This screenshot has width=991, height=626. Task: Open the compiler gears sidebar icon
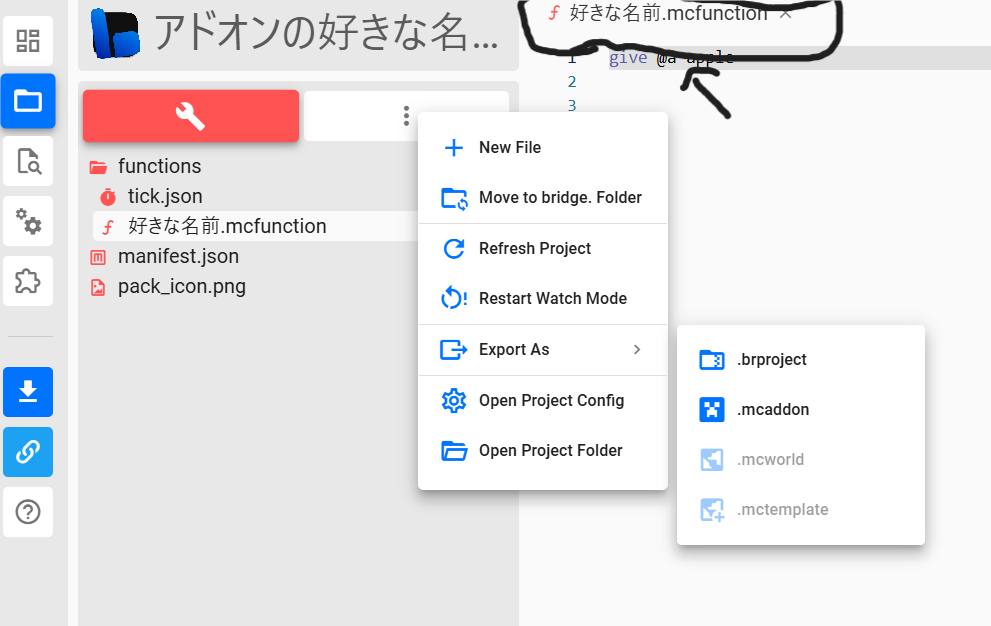[x=28, y=221]
